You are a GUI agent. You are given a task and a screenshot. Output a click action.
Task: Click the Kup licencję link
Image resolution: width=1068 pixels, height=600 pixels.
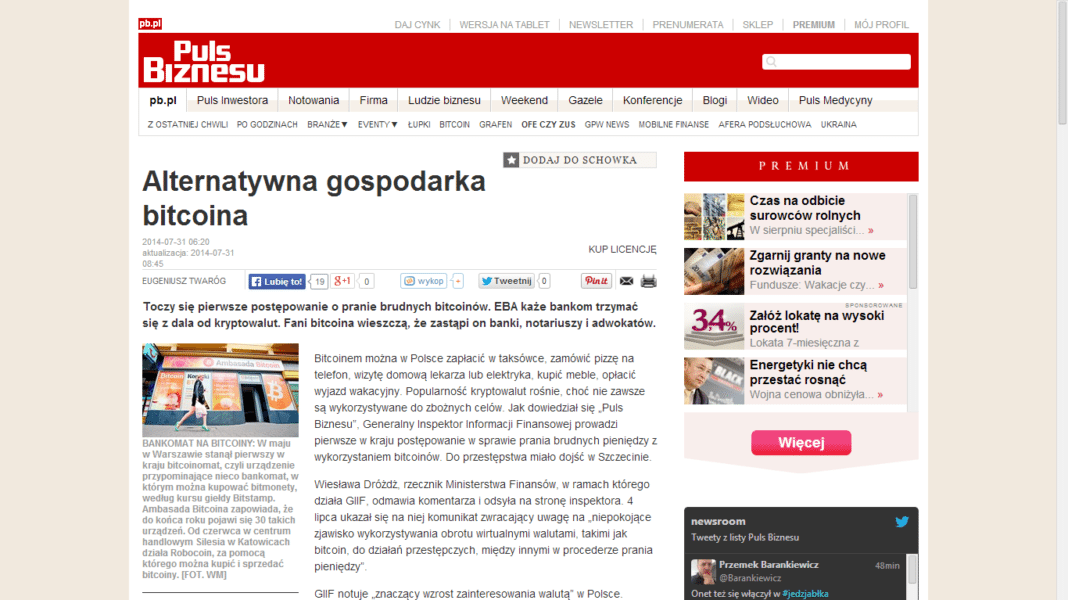623,249
